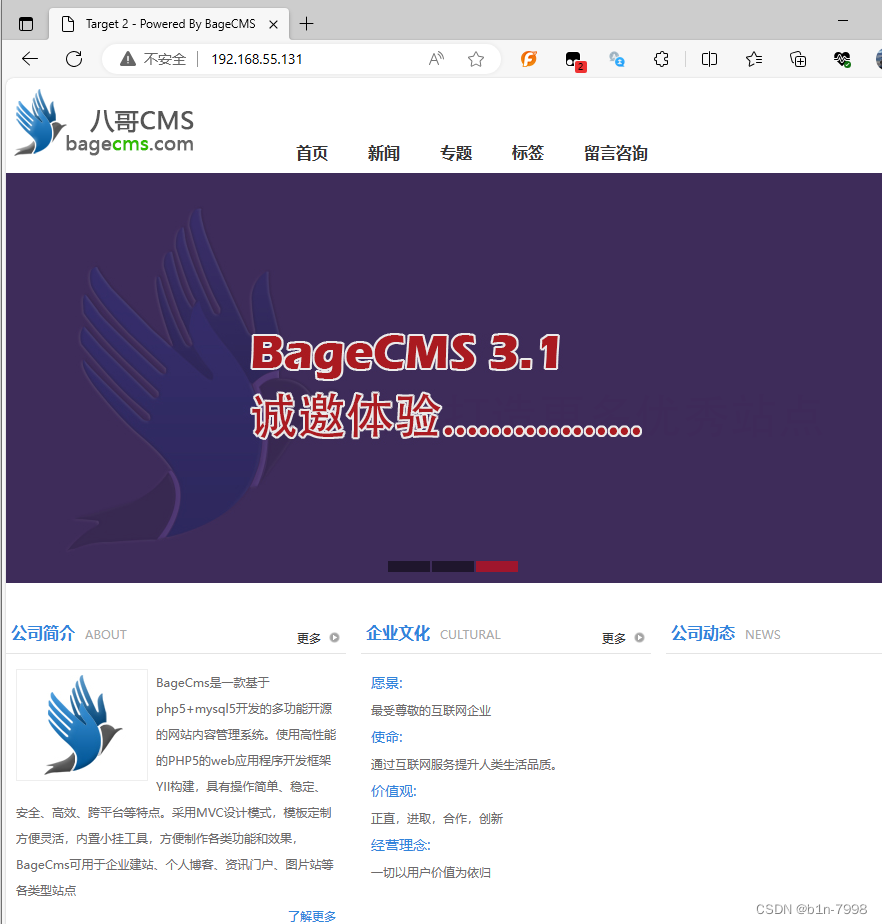
Task: Open the 了解更多 link
Action: click(x=312, y=916)
